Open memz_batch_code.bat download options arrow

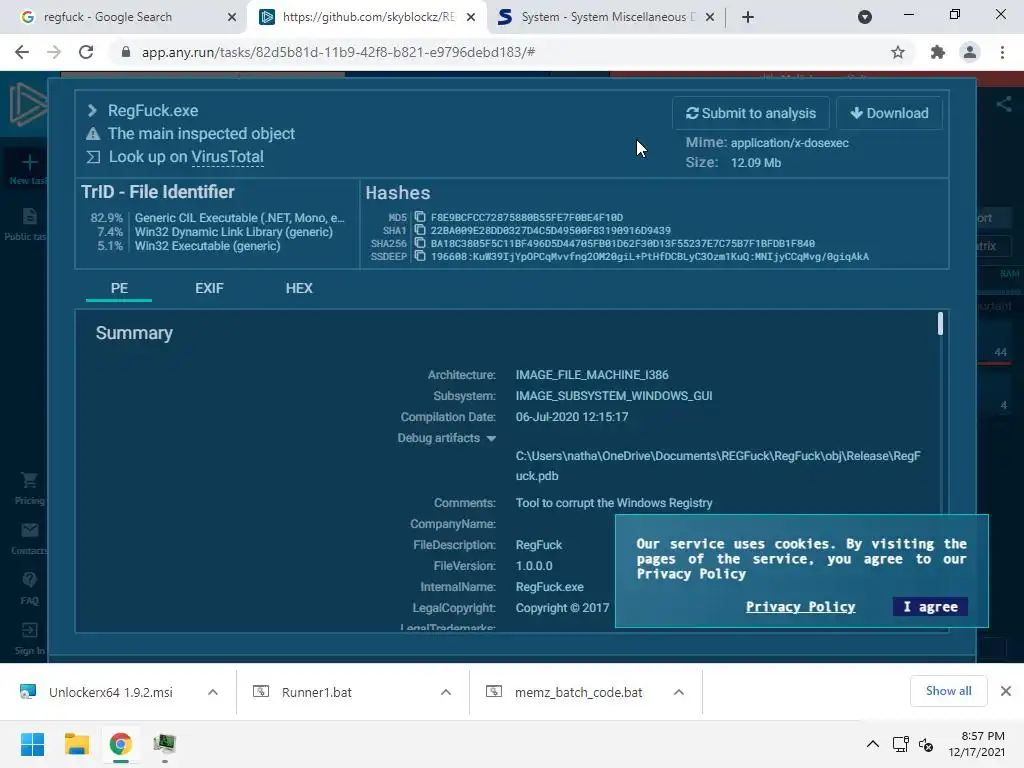(679, 692)
